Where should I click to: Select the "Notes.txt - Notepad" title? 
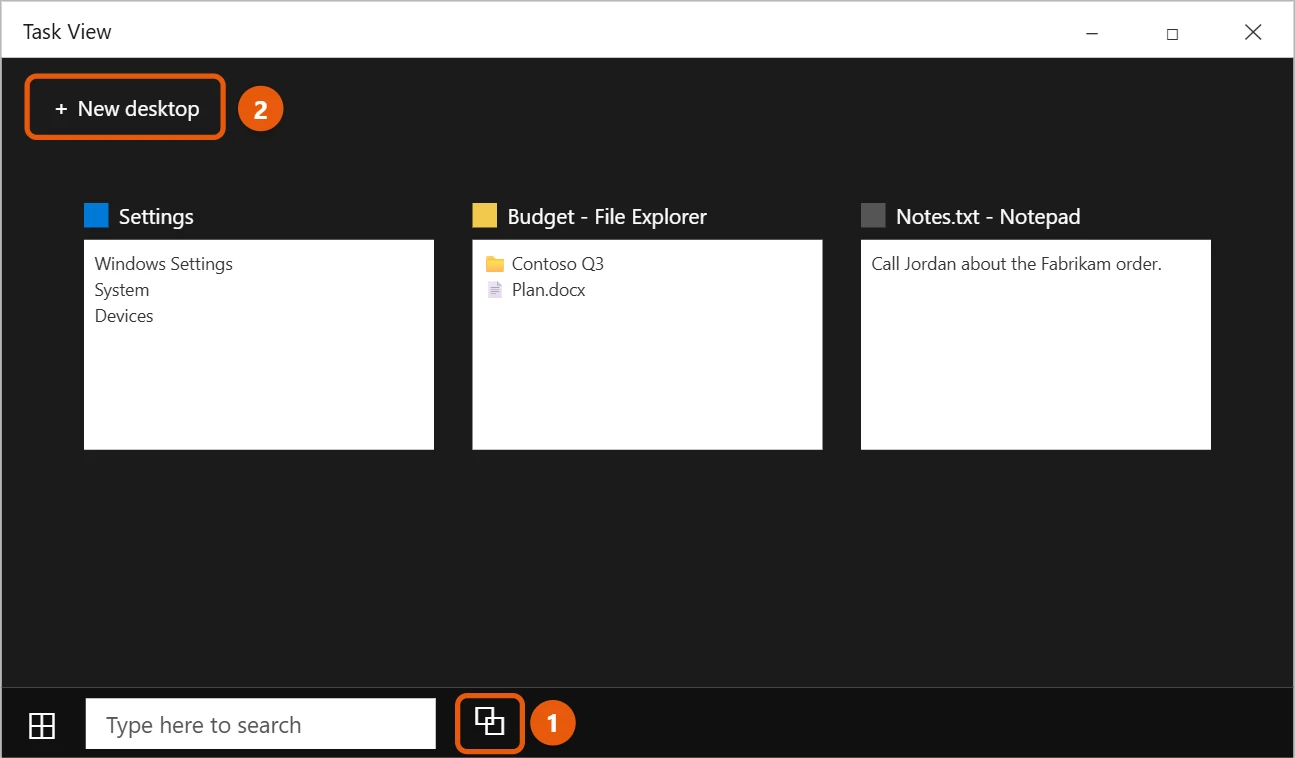[x=988, y=217]
